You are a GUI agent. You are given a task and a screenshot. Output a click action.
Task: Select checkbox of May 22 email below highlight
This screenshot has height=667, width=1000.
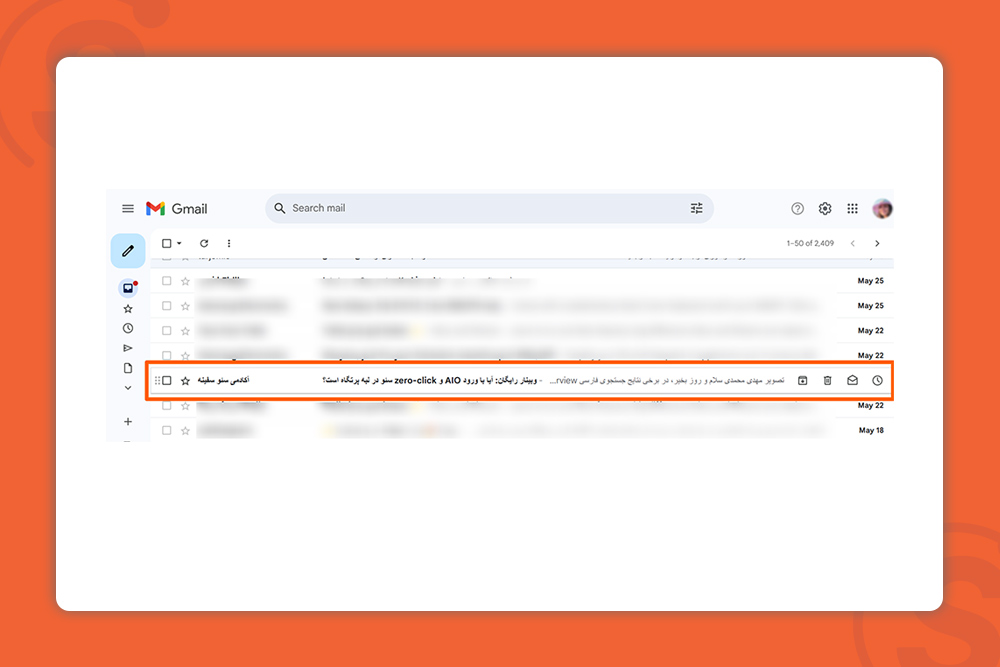point(166,406)
